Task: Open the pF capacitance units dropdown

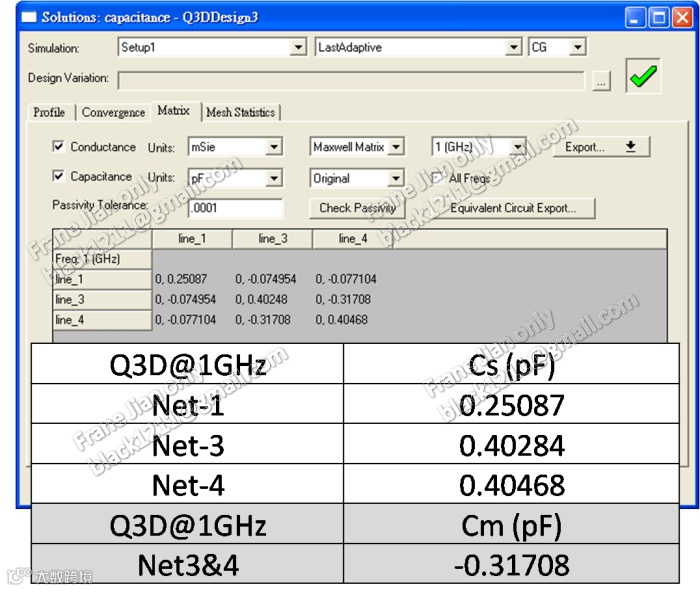Action: [x=274, y=179]
